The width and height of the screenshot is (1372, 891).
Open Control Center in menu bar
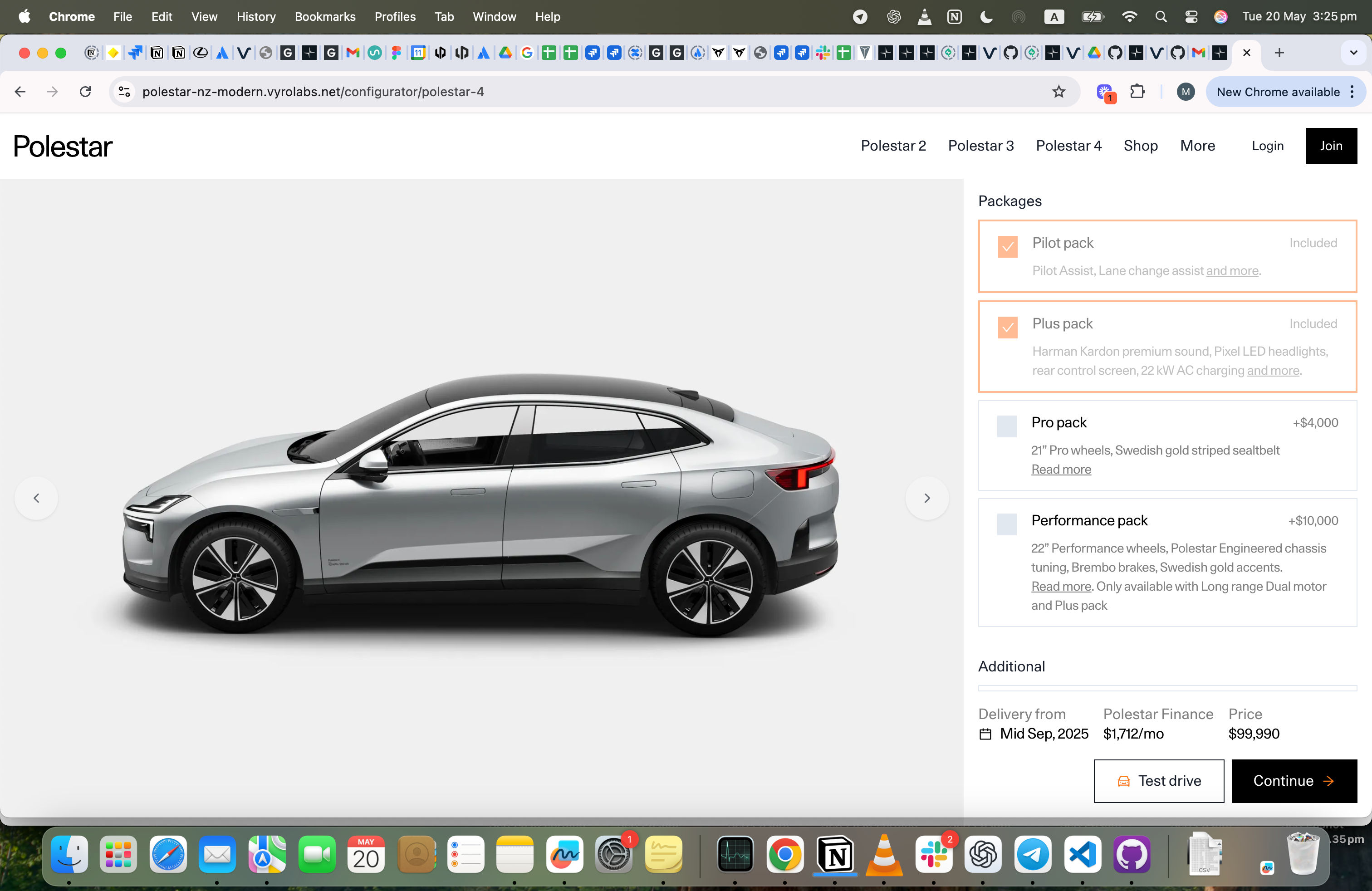1191,17
